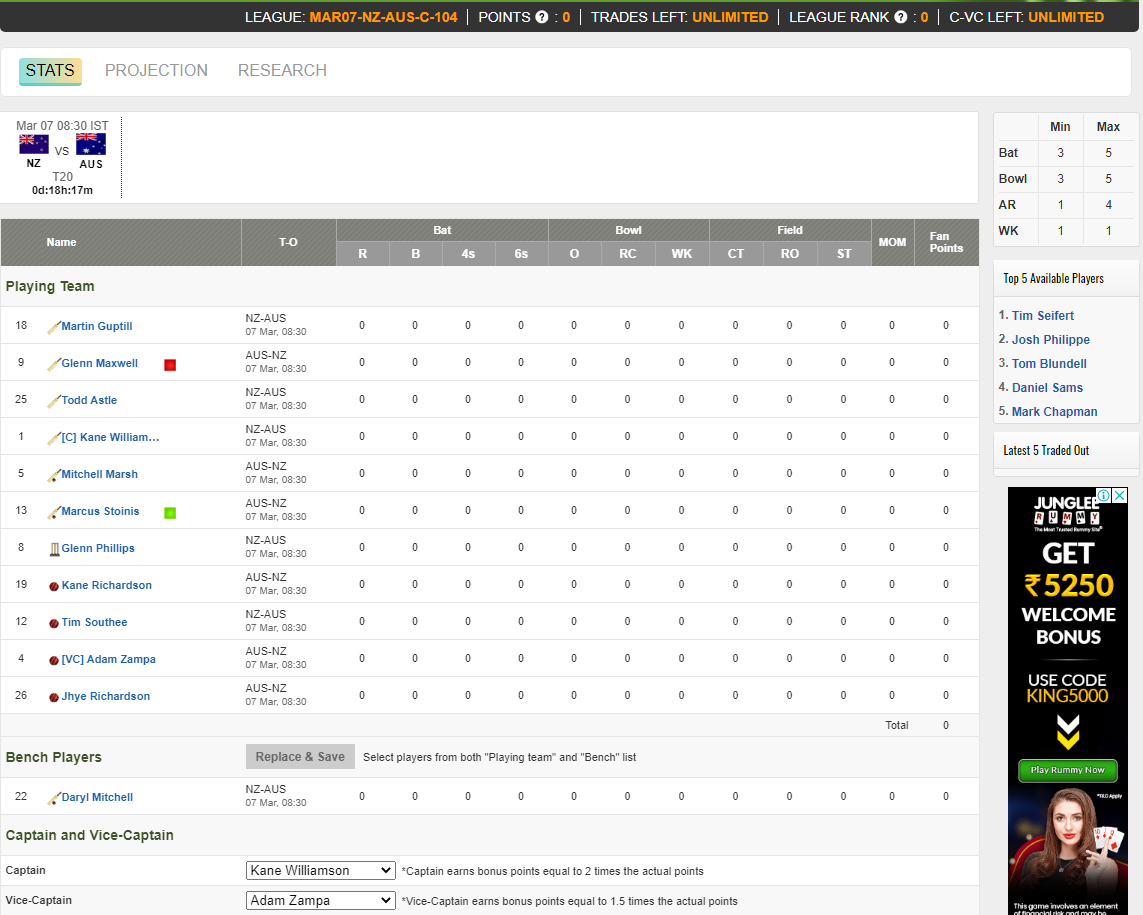This screenshot has width=1143, height=915.
Task: Click the match countdown 0d:18h:17m
Action: click(x=62, y=190)
